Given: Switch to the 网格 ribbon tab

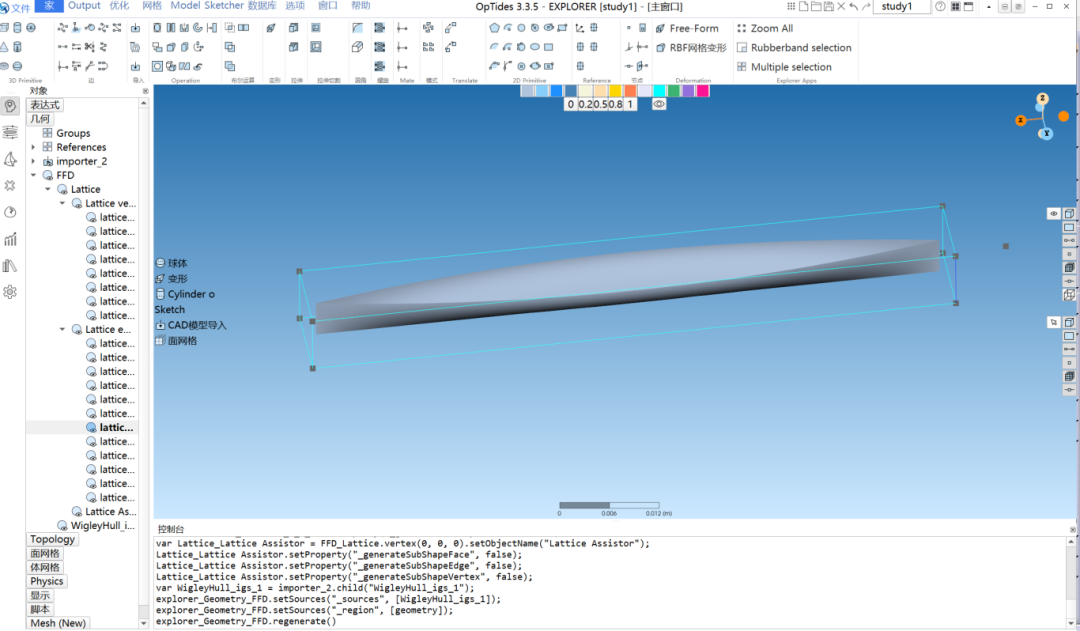Looking at the screenshot, I should click(151, 6).
